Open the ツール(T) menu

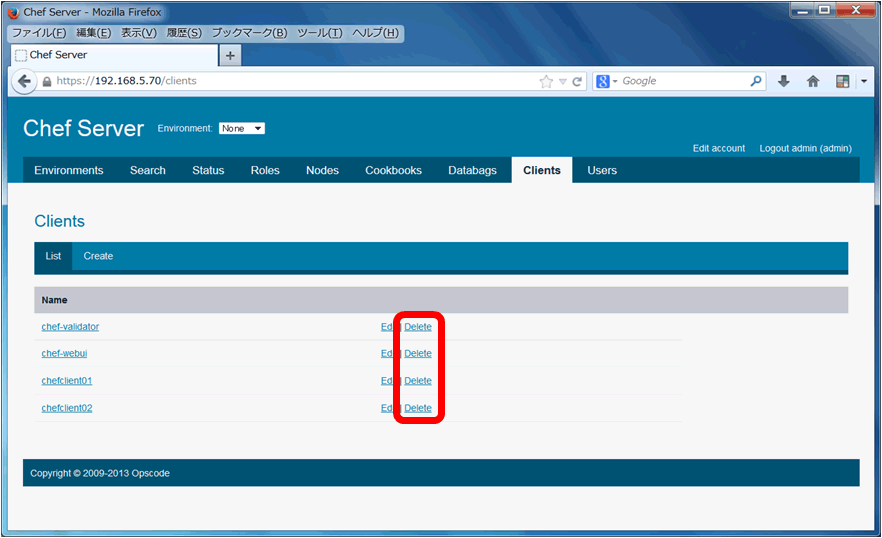coord(320,33)
